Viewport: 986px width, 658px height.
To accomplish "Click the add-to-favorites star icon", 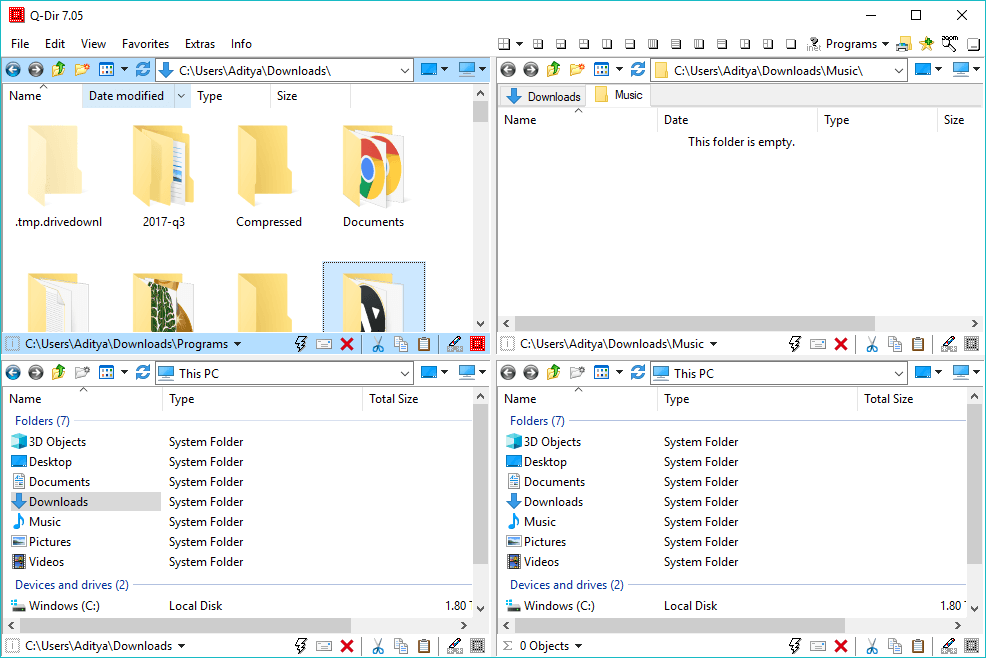I will pos(925,44).
